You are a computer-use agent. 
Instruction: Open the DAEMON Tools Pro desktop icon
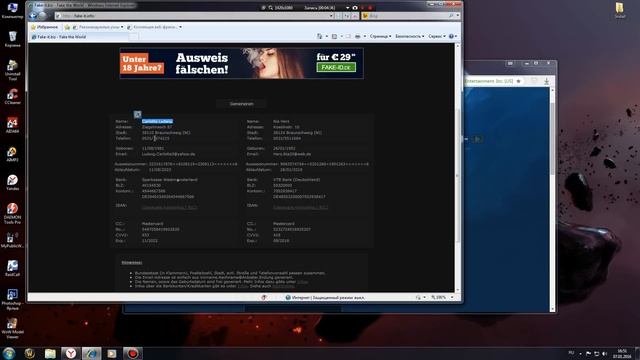(12, 213)
